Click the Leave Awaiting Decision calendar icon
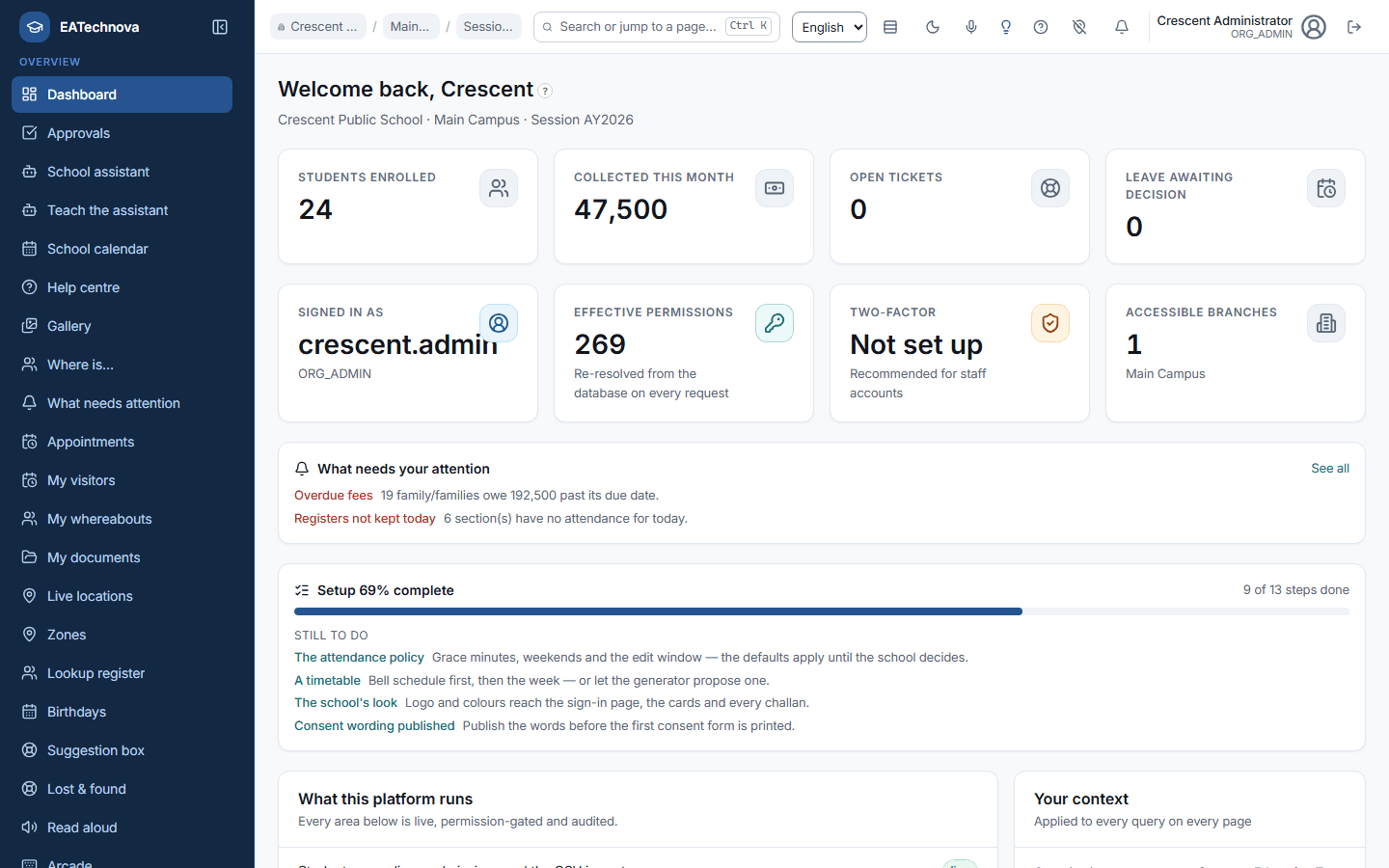The image size is (1389, 868). pos(1326,188)
